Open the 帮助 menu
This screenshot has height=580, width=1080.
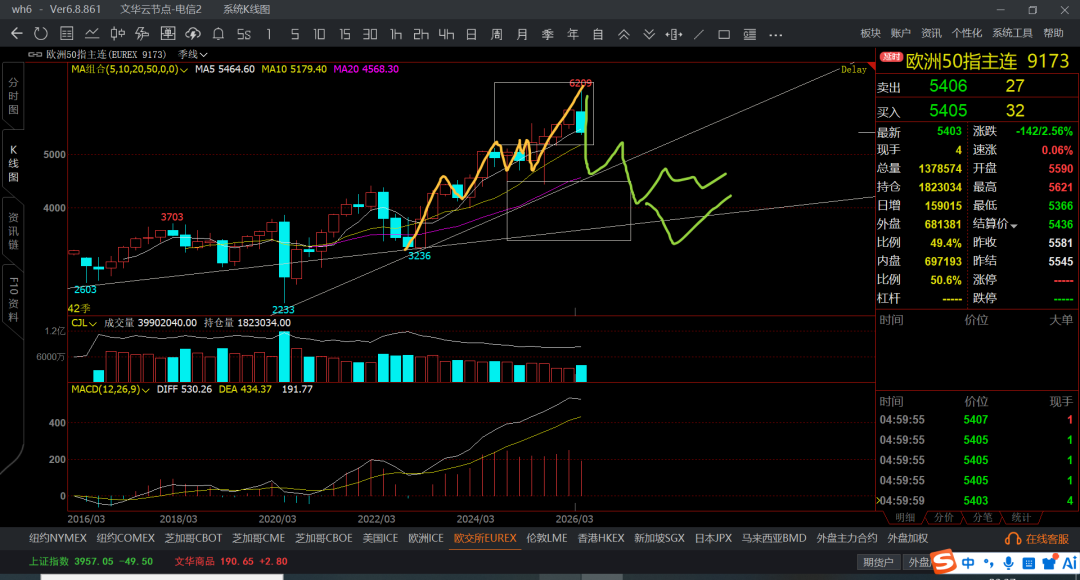point(1054,33)
